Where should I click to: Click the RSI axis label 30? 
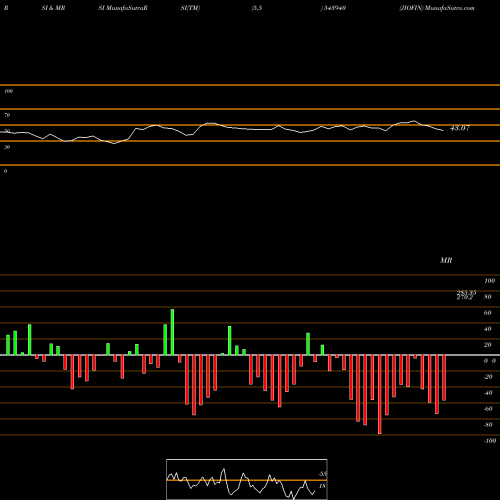[7, 147]
